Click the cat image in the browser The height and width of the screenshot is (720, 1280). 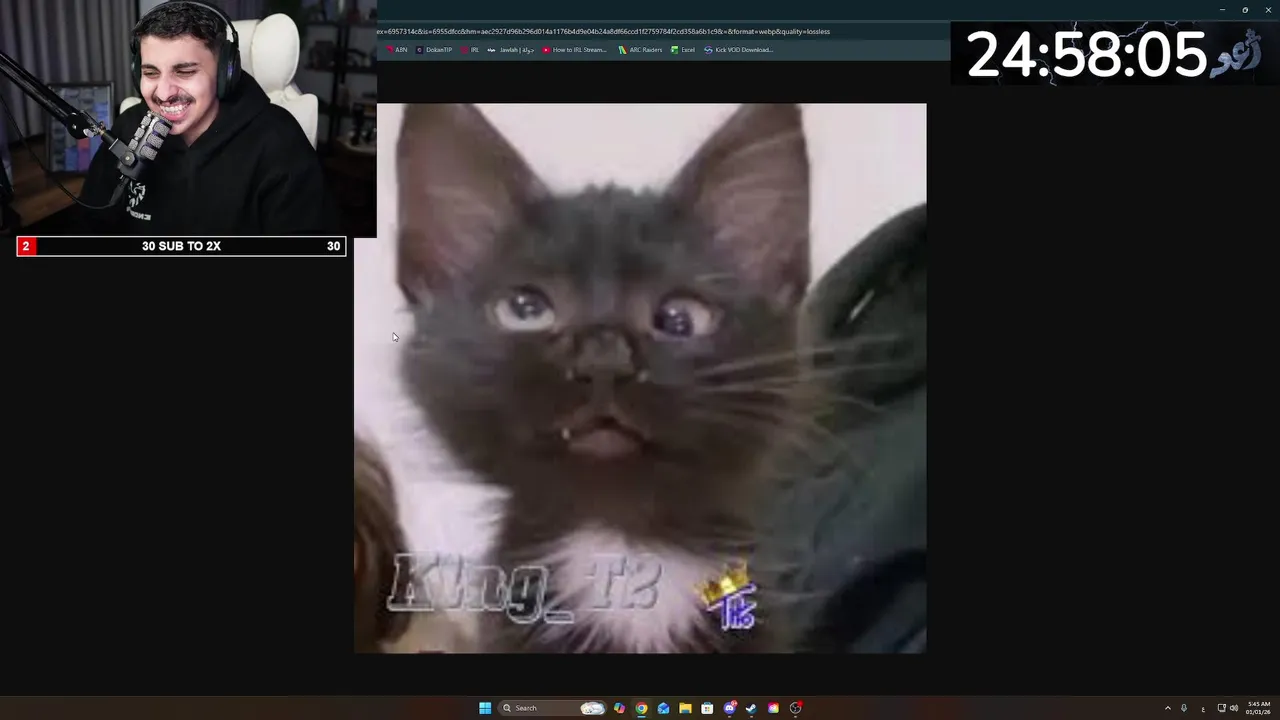[x=640, y=378]
